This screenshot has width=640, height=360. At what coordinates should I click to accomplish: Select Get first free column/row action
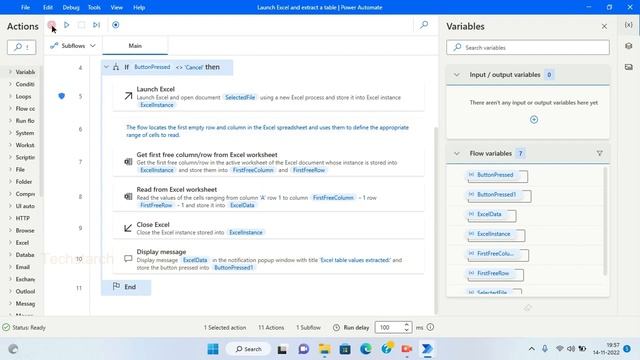(269, 162)
